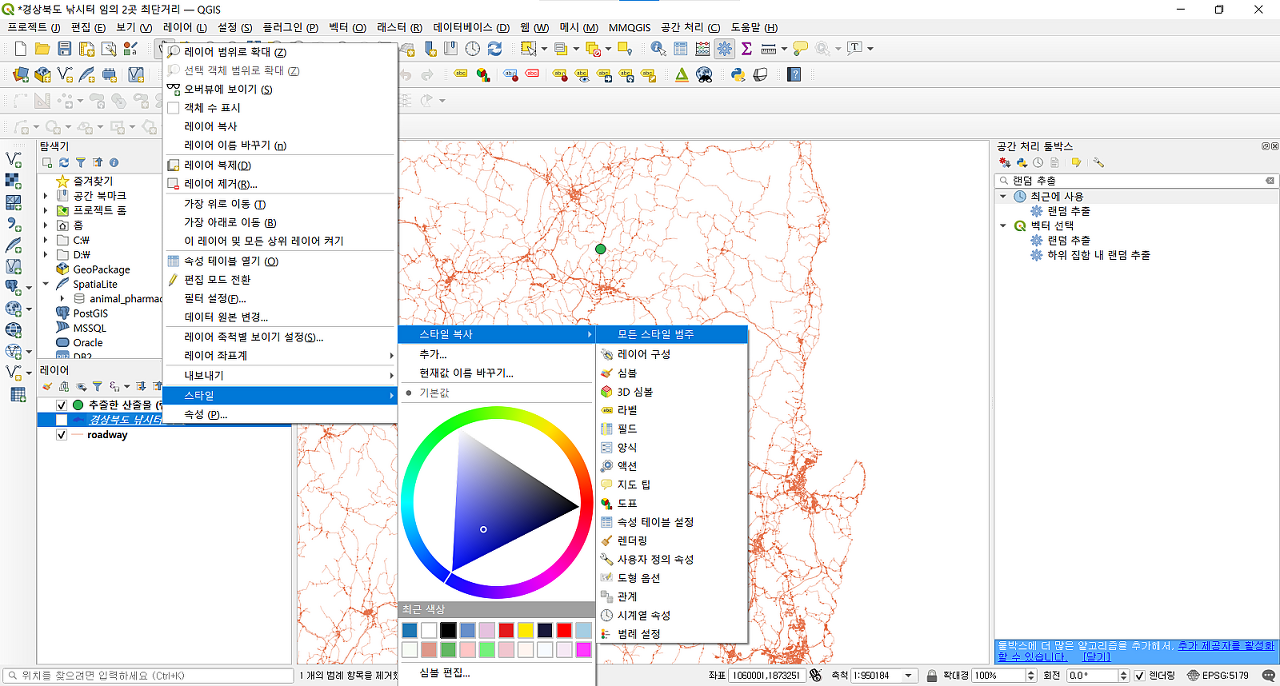Click the Add WMS Layer sidebar globe icon
This screenshot has height=686, width=1280.
pos(14,329)
